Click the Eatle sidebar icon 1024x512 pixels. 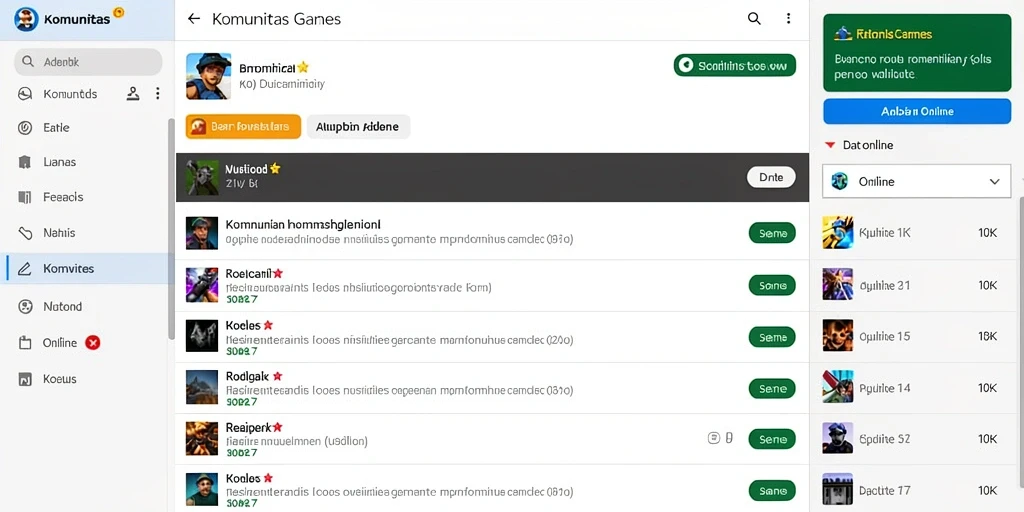tap(25, 128)
